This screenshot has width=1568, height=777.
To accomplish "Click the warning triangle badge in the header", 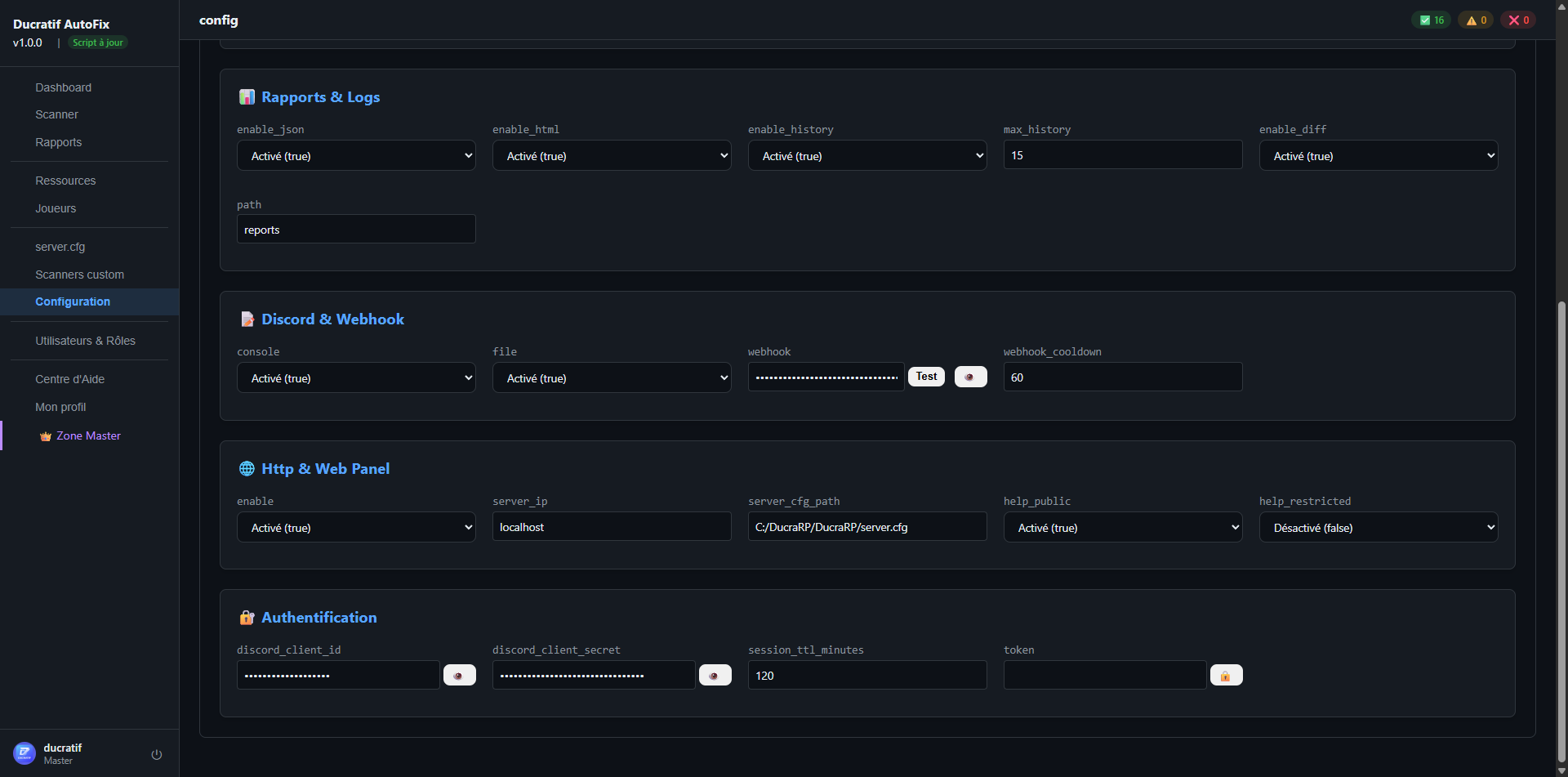I will coord(1475,20).
